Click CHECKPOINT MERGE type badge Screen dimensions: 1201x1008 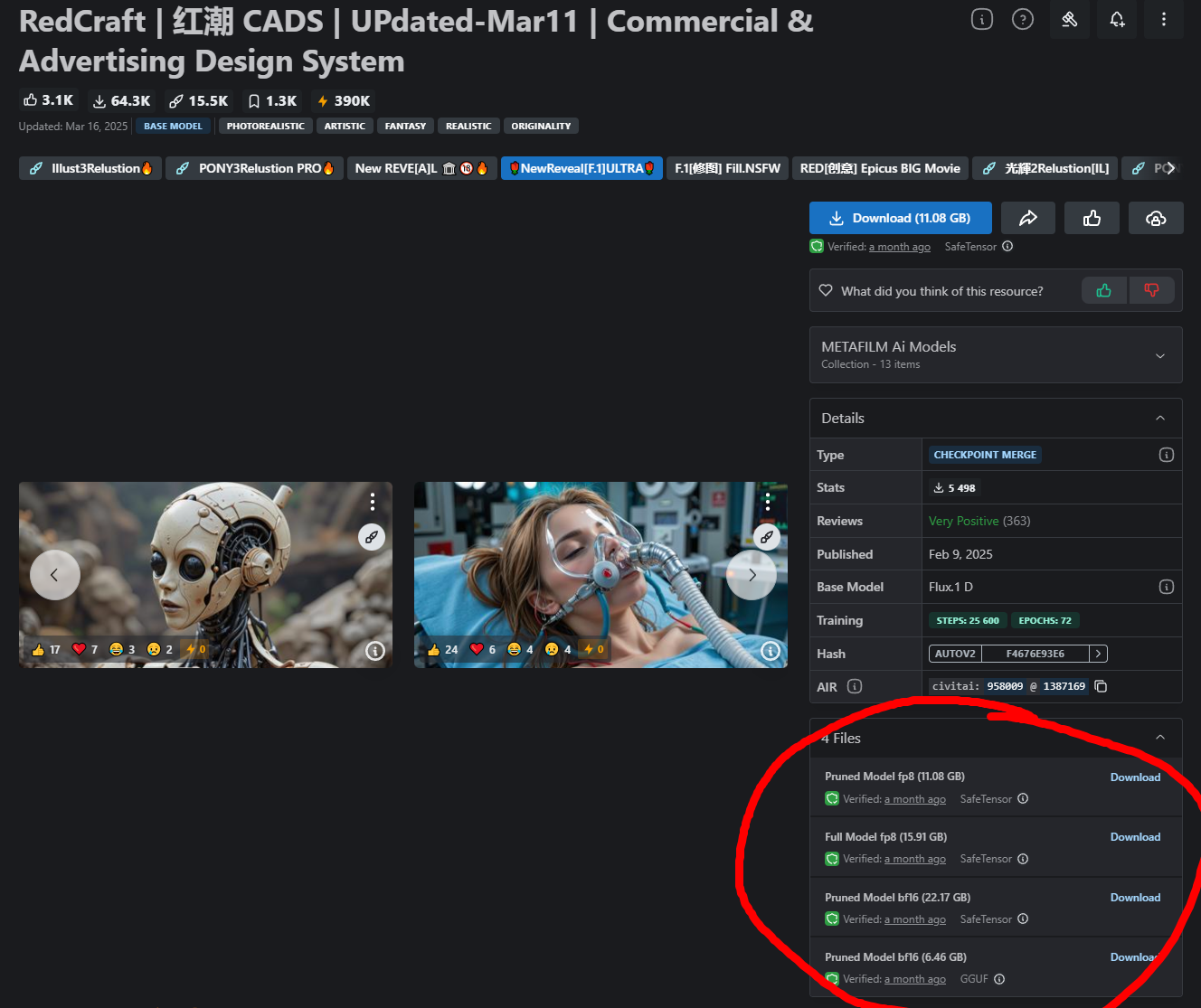click(x=985, y=455)
